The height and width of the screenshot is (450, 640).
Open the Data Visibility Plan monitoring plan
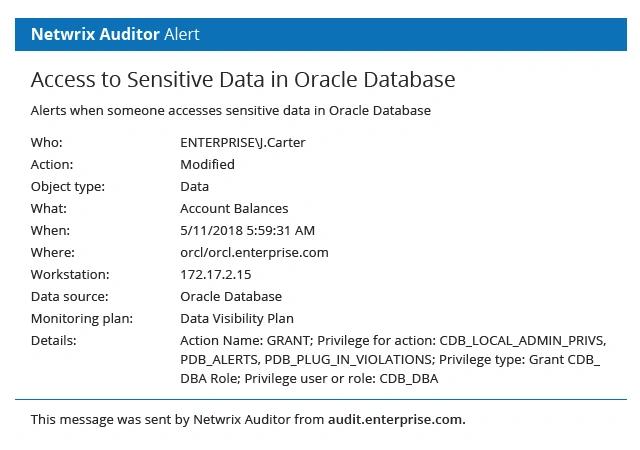237,318
